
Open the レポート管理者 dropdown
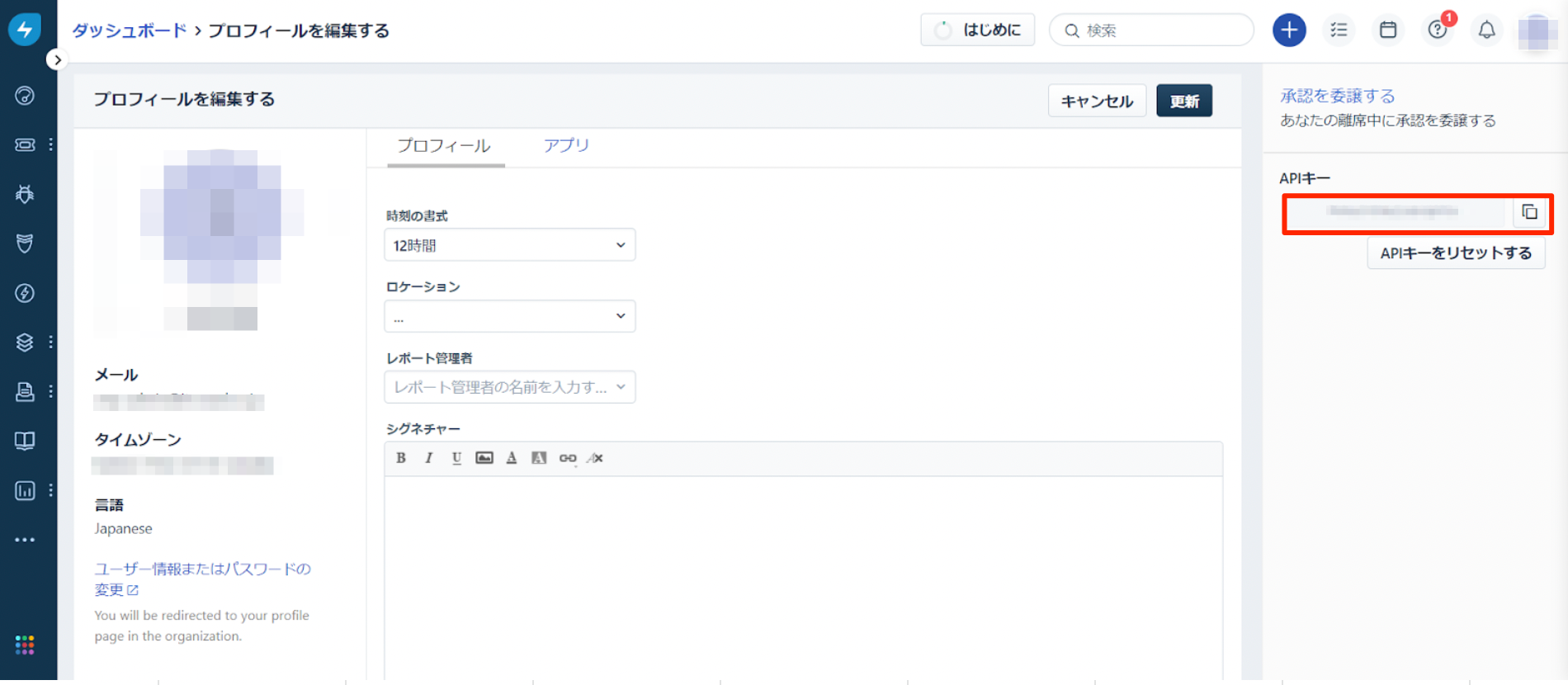tap(509, 387)
